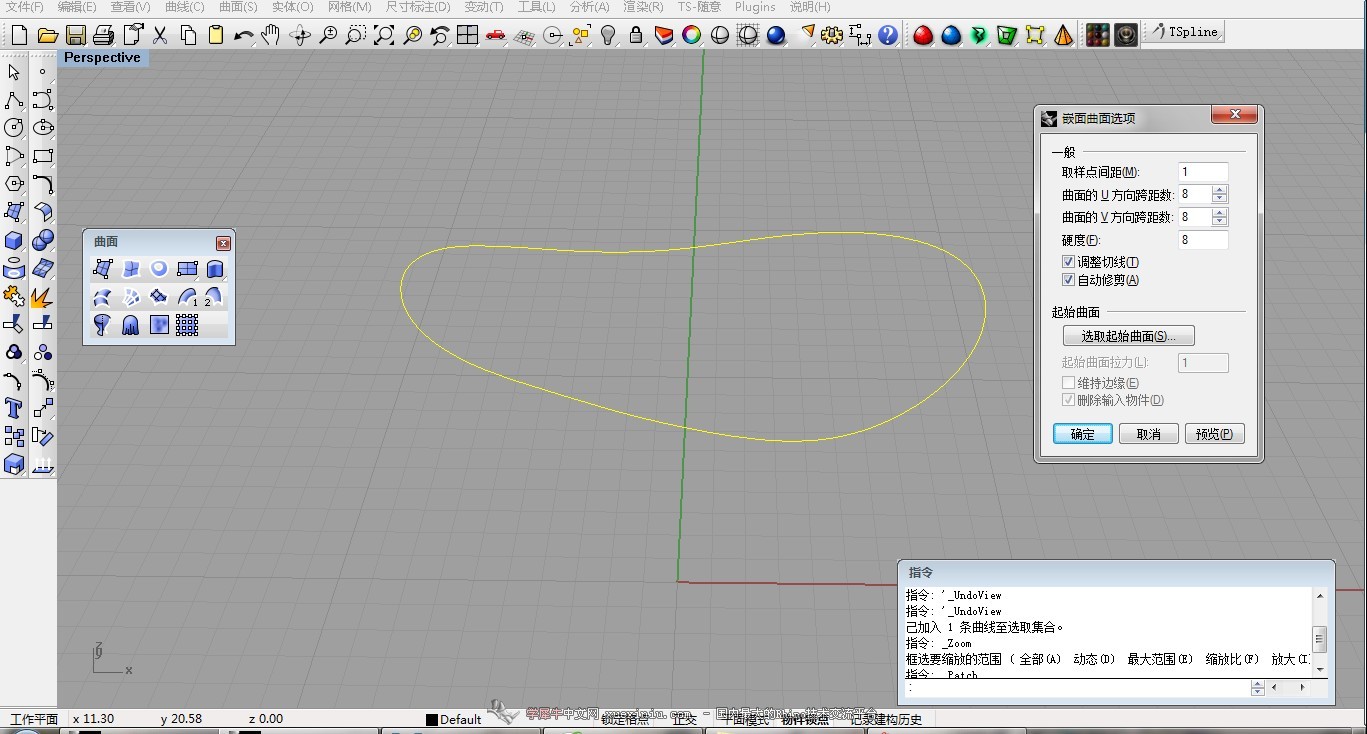This screenshot has height=734, width=1367.
Task: Open options with the gear icon
Action: coord(831,36)
